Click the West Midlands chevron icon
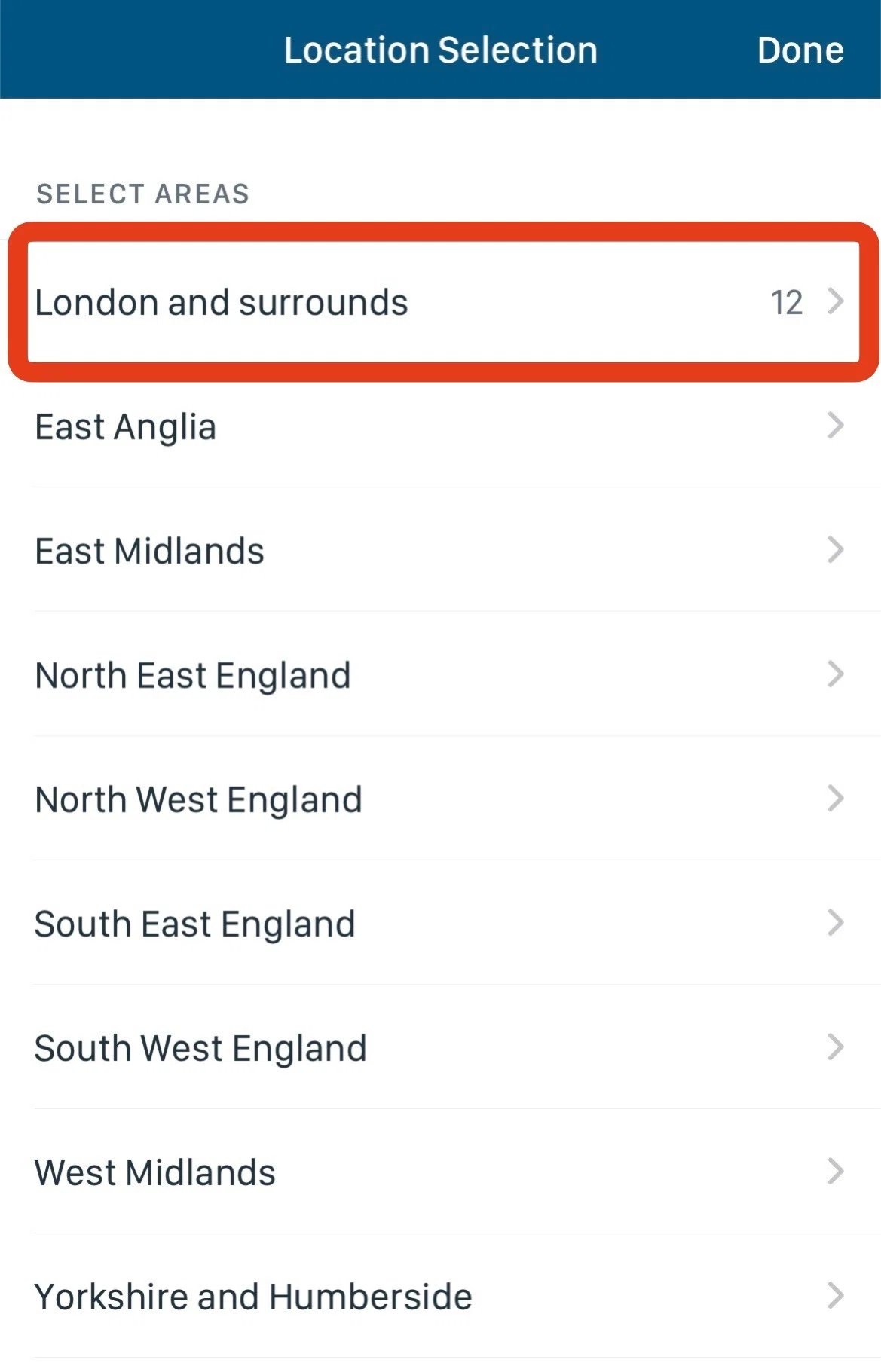Viewport: 881px width, 1372px height. [x=835, y=1172]
